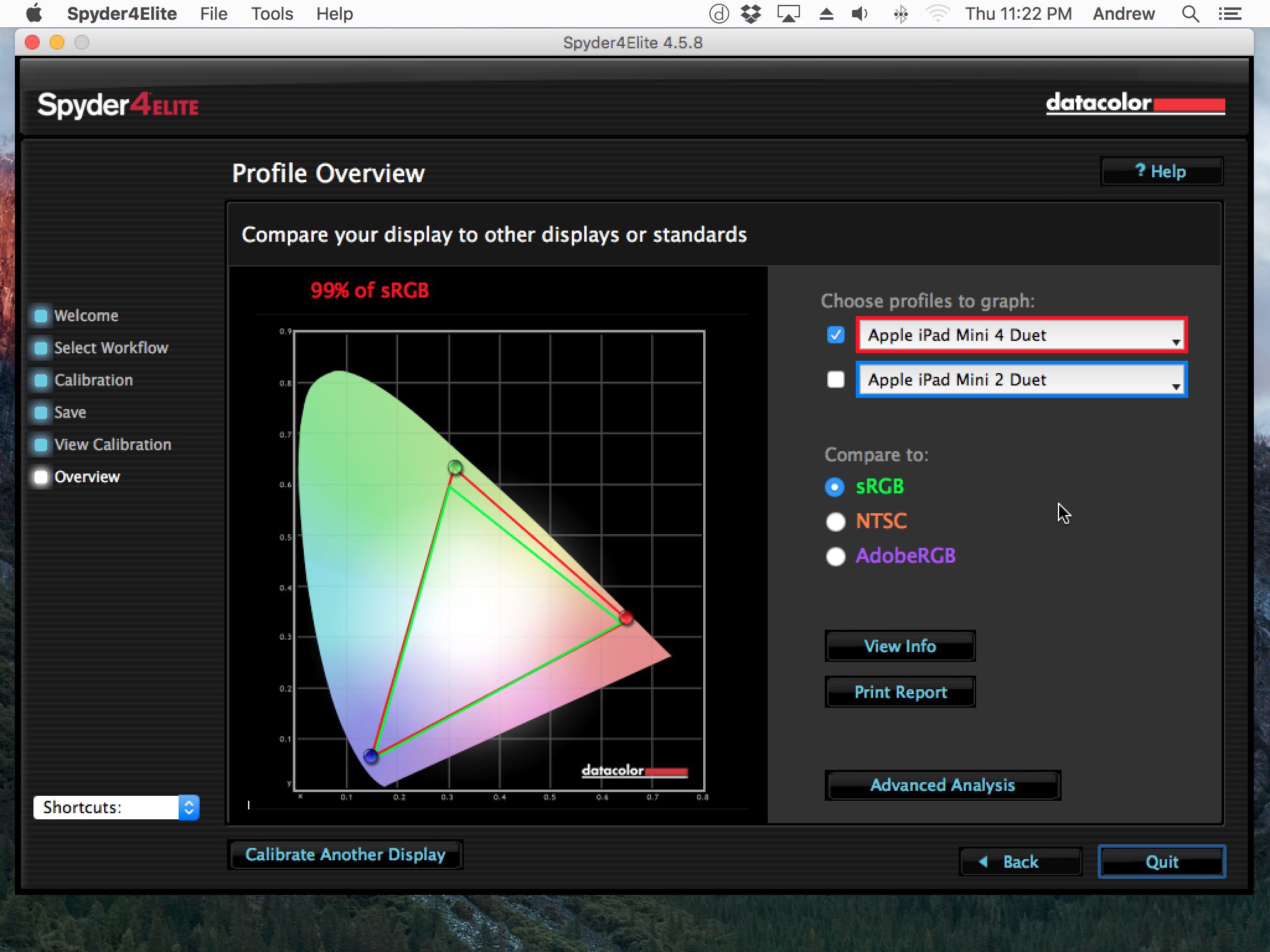The height and width of the screenshot is (952, 1270).
Task: Expand the Shortcuts popup menu
Action: (117, 808)
